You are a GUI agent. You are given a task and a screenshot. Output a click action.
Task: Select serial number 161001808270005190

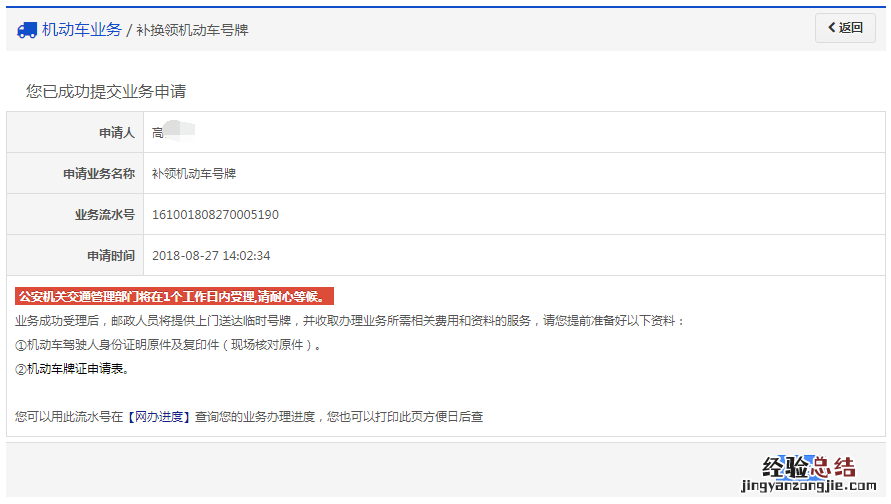click(x=215, y=215)
